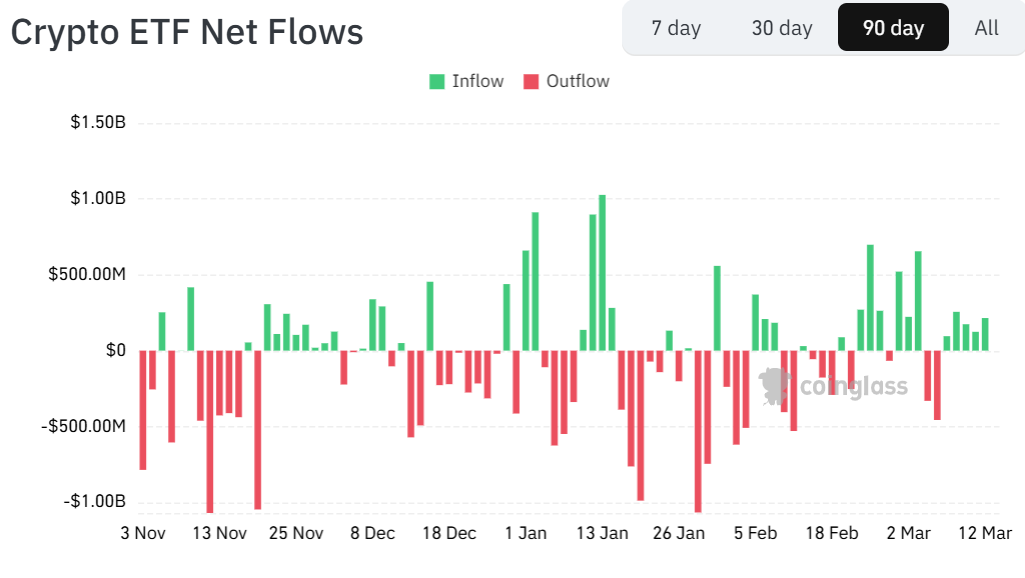Switch to the 30 day view
The image size is (1025, 578).
click(781, 27)
